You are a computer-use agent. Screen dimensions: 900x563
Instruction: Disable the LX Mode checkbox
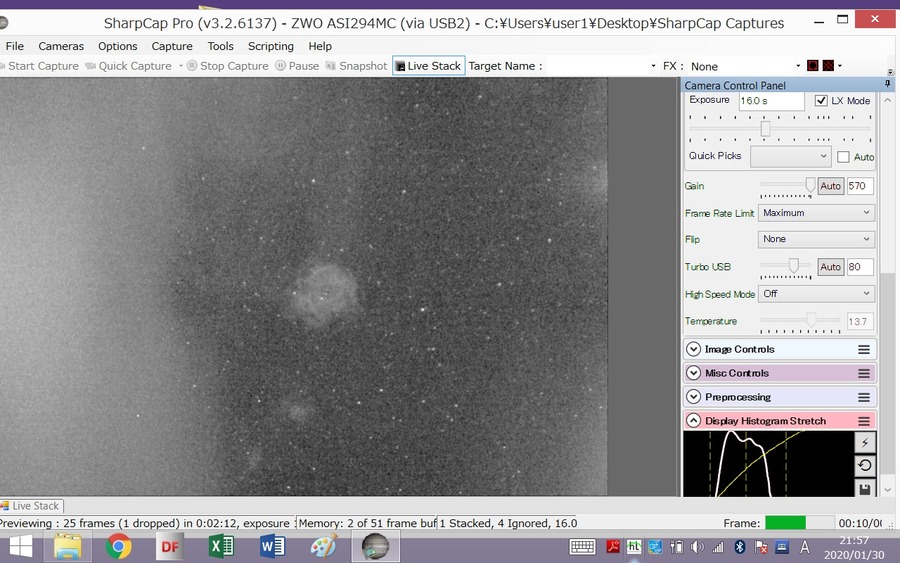pyautogui.click(x=821, y=100)
